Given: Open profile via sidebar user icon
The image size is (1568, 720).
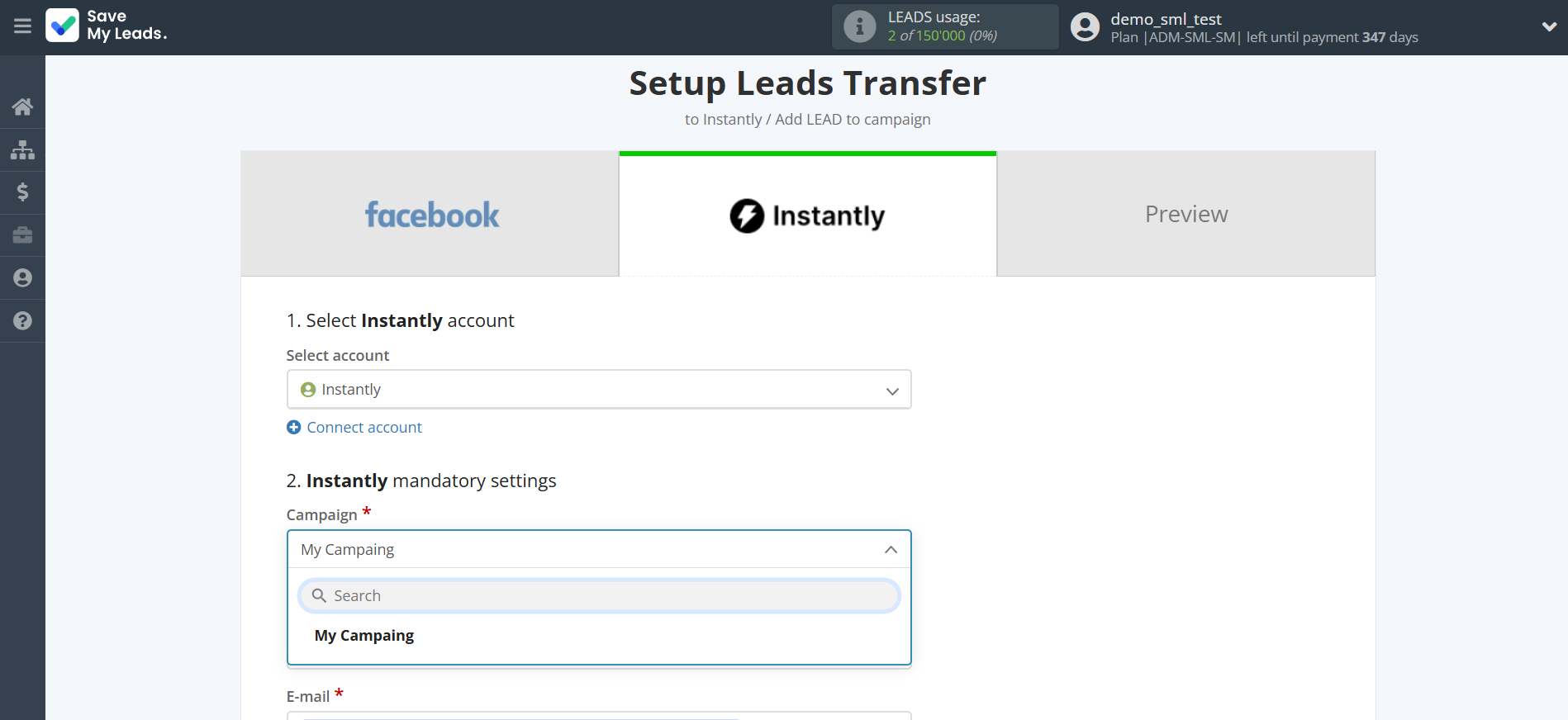Looking at the screenshot, I should pyautogui.click(x=22, y=278).
